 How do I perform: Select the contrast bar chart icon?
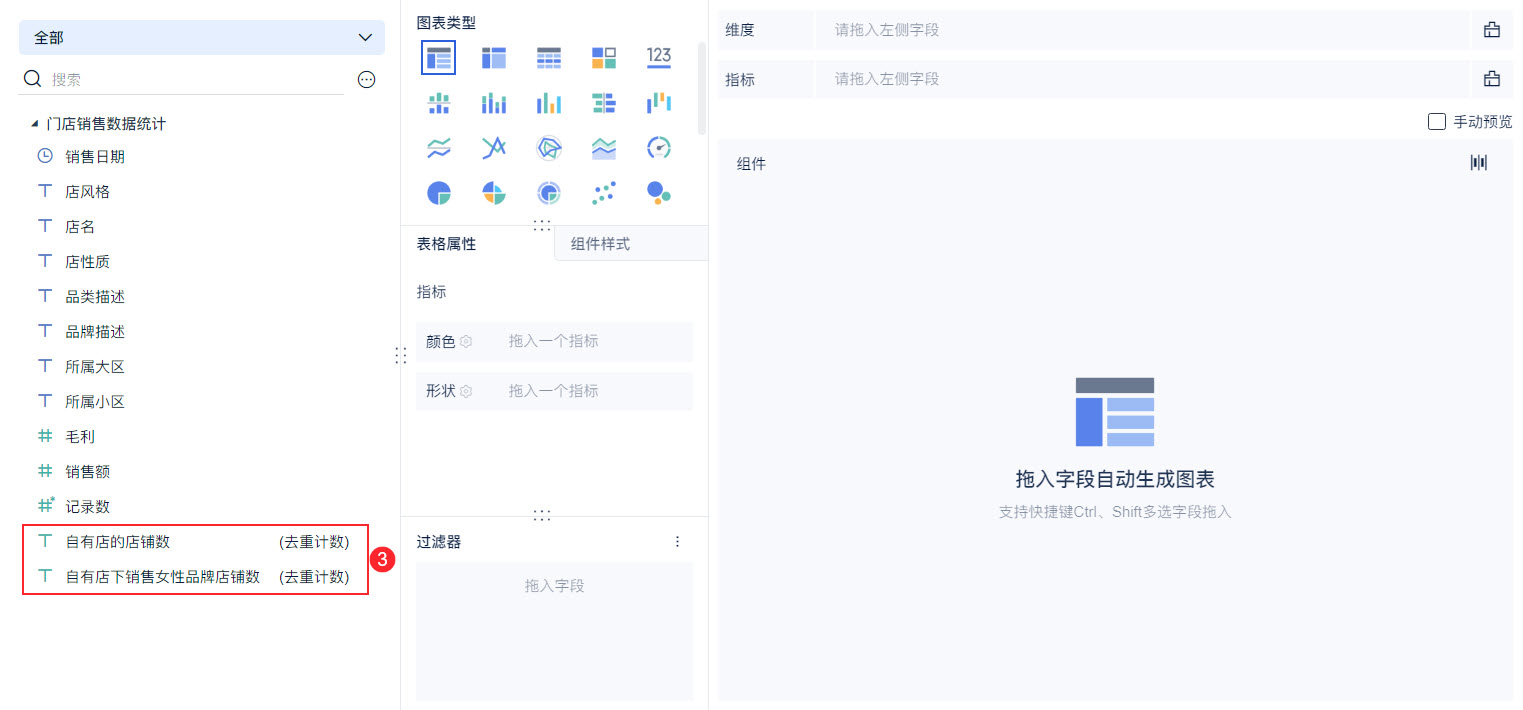(604, 103)
